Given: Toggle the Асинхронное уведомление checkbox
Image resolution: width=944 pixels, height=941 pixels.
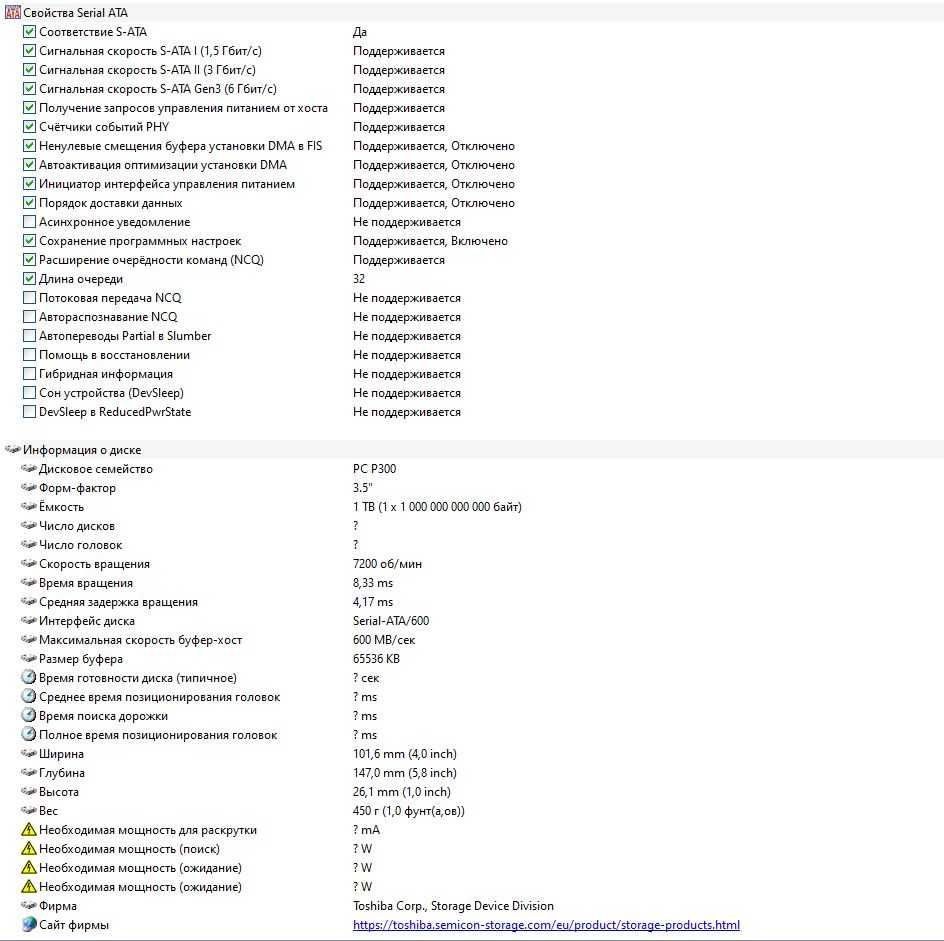Looking at the screenshot, I should coord(29,222).
